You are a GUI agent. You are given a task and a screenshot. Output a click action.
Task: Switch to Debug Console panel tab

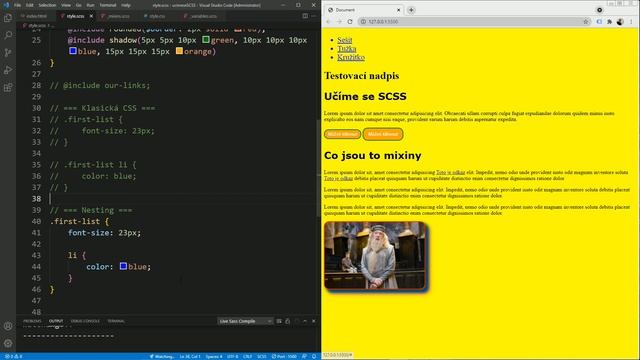(85, 321)
